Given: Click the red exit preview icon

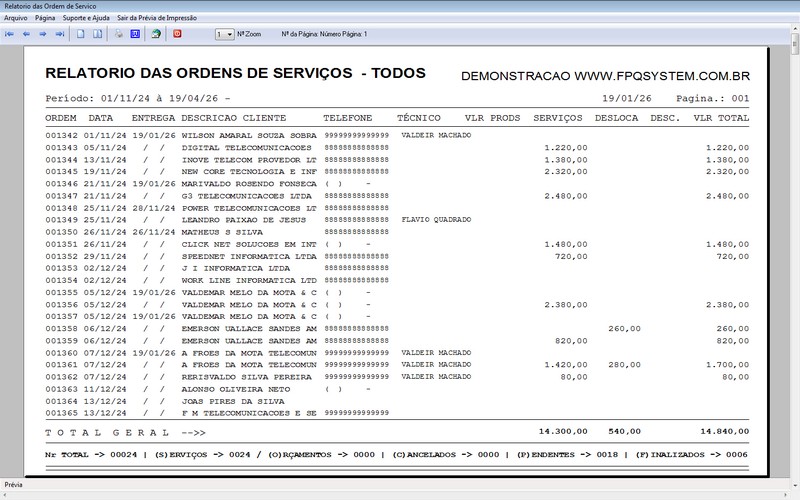Looking at the screenshot, I should (177, 34).
